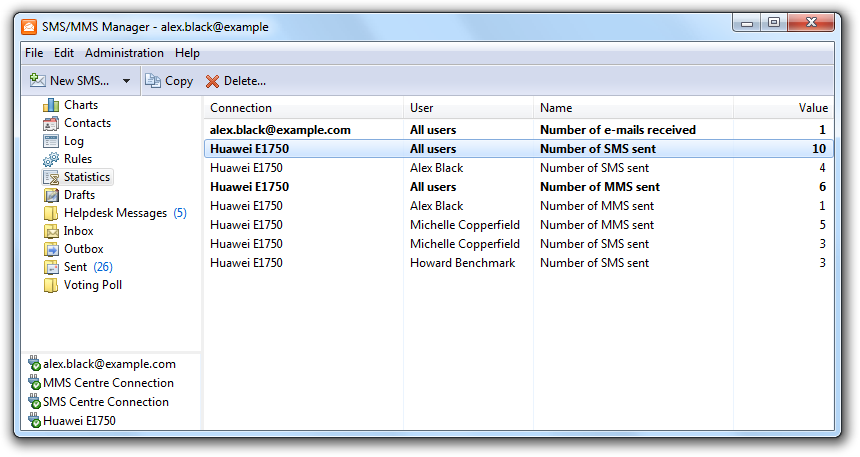This screenshot has width=860, height=457.
Task: Click the Rules gear icon
Action: pos(51,159)
